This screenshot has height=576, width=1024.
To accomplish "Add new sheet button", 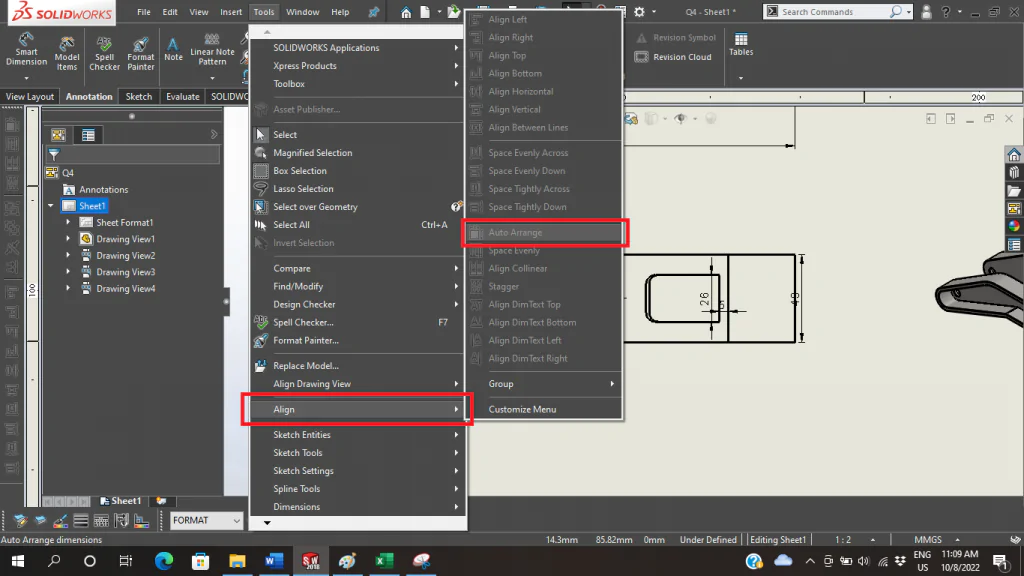I will [161, 501].
